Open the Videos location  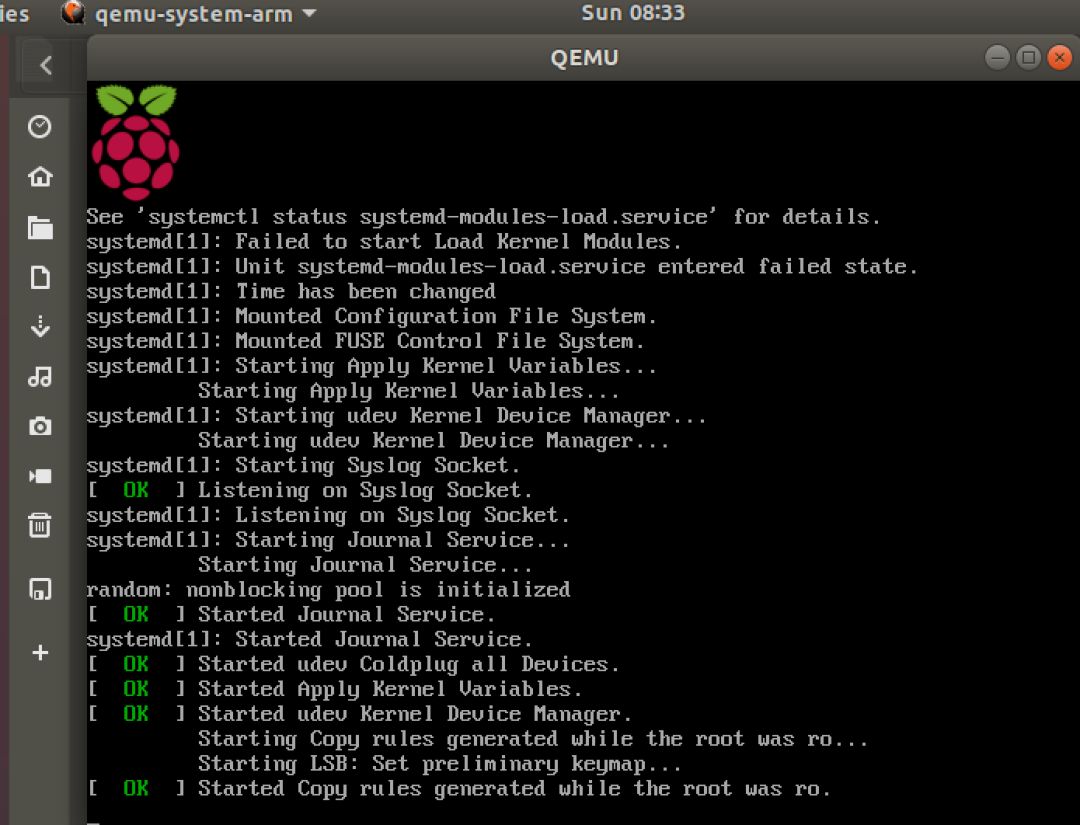[40, 476]
